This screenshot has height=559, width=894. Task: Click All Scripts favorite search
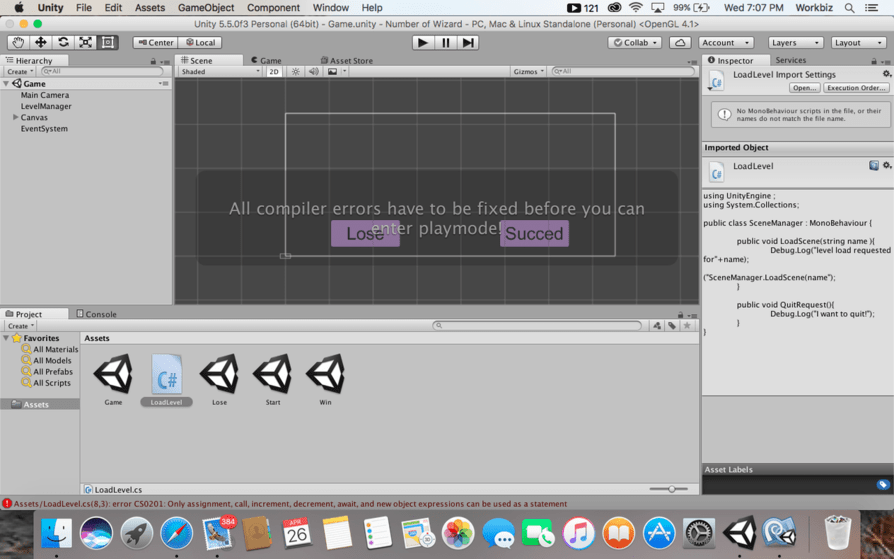(46, 383)
